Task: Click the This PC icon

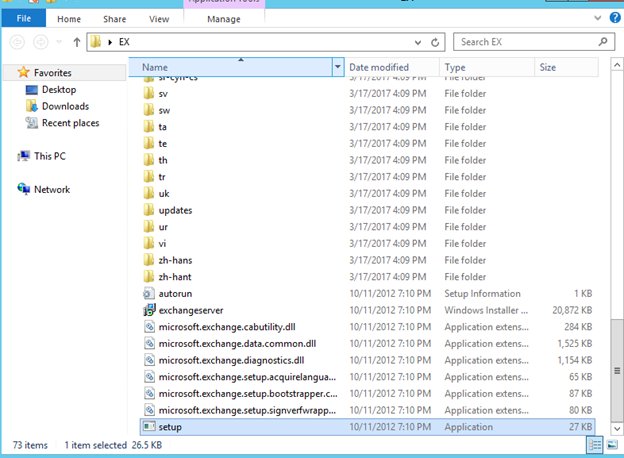Action: (x=50, y=156)
